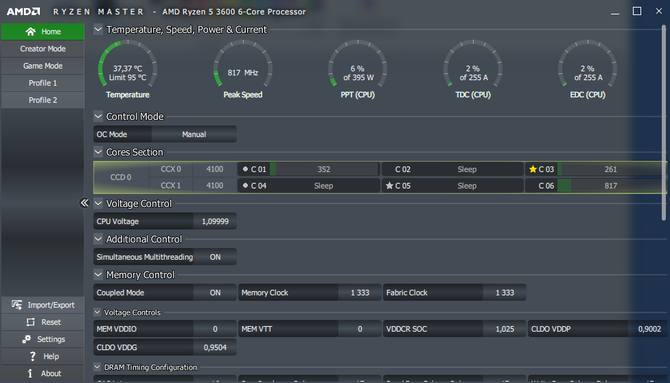670x383 pixels.
Task: Open Help
Action: click(43, 356)
